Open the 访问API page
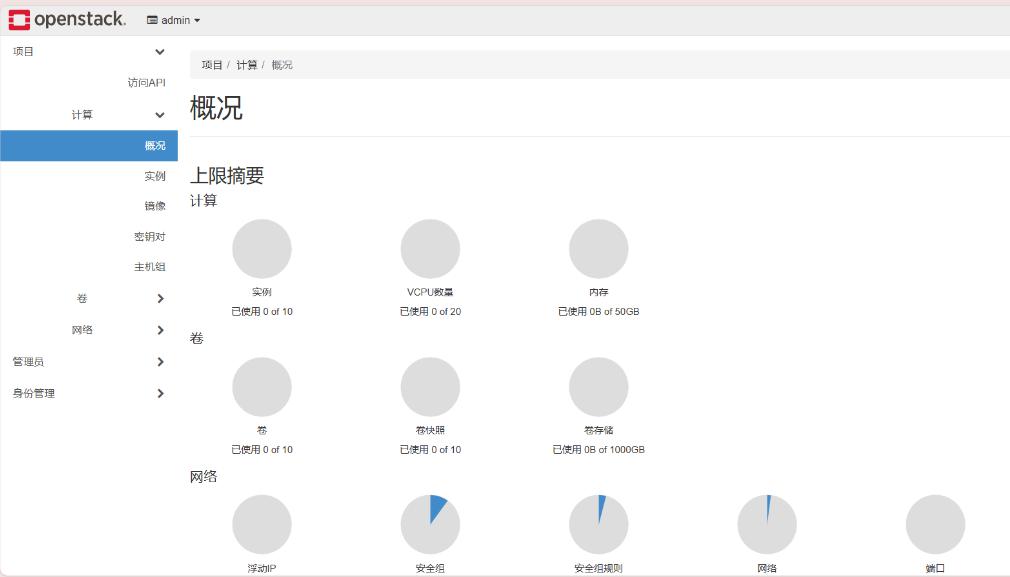The image size is (1010, 577). [x=146, y=83]
